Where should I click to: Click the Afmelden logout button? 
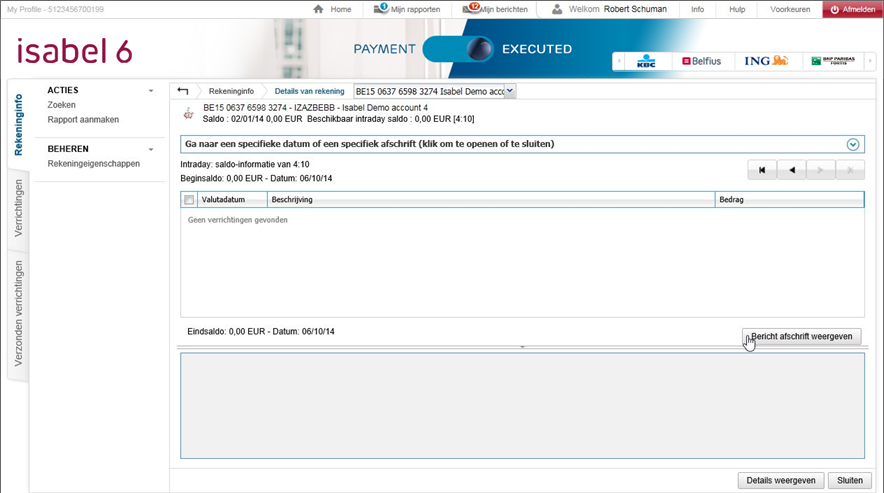852,9
